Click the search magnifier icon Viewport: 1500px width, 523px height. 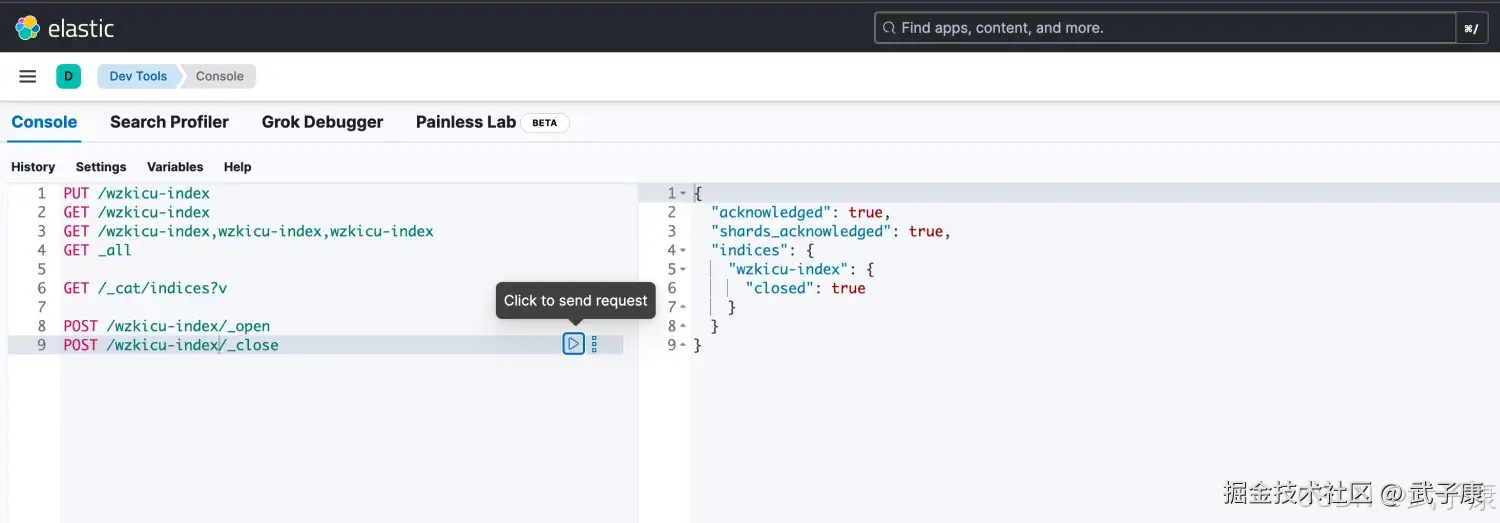888,28
